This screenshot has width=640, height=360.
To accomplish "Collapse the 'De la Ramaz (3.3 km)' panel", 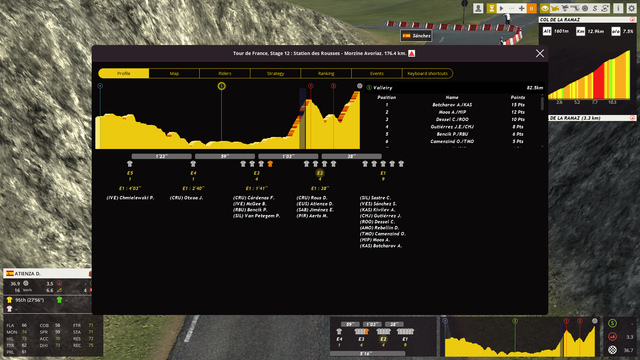I will 632,118.
